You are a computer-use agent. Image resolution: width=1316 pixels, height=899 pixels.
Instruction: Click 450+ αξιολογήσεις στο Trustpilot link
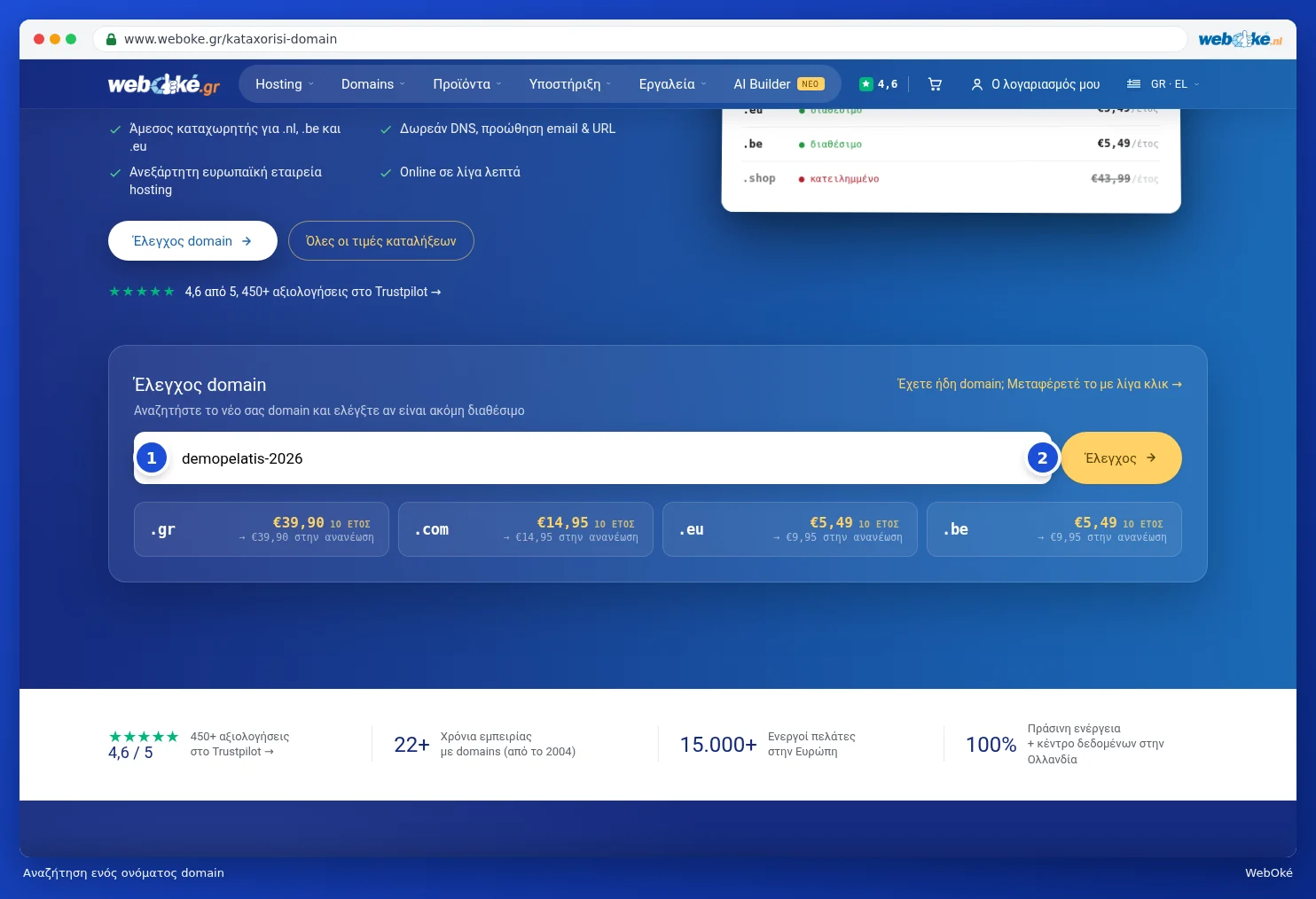tap(239, 744)
